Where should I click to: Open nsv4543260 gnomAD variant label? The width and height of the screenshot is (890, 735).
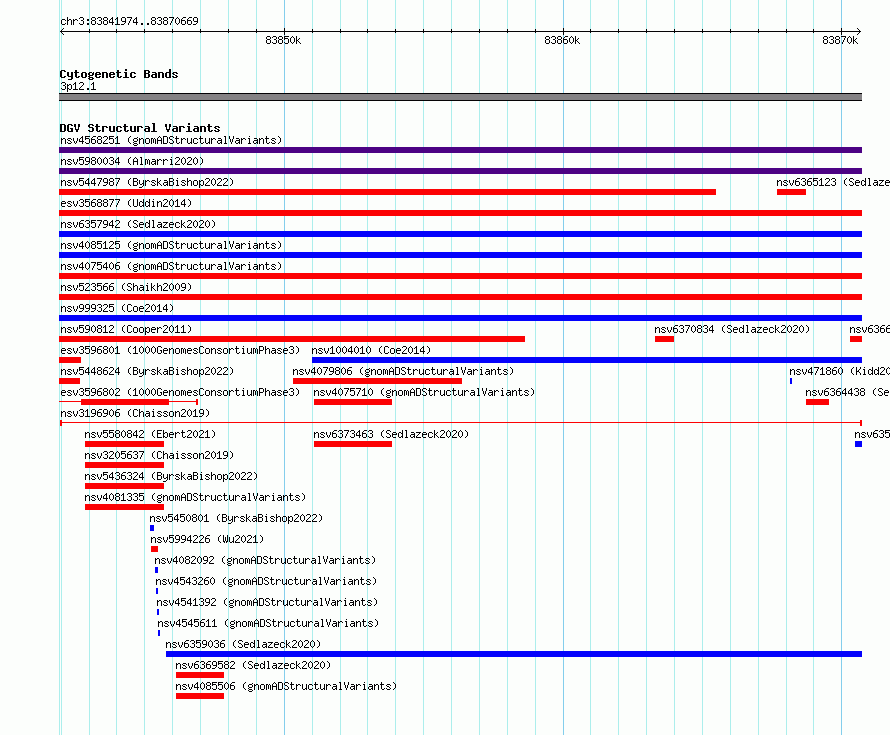[266, 581]
